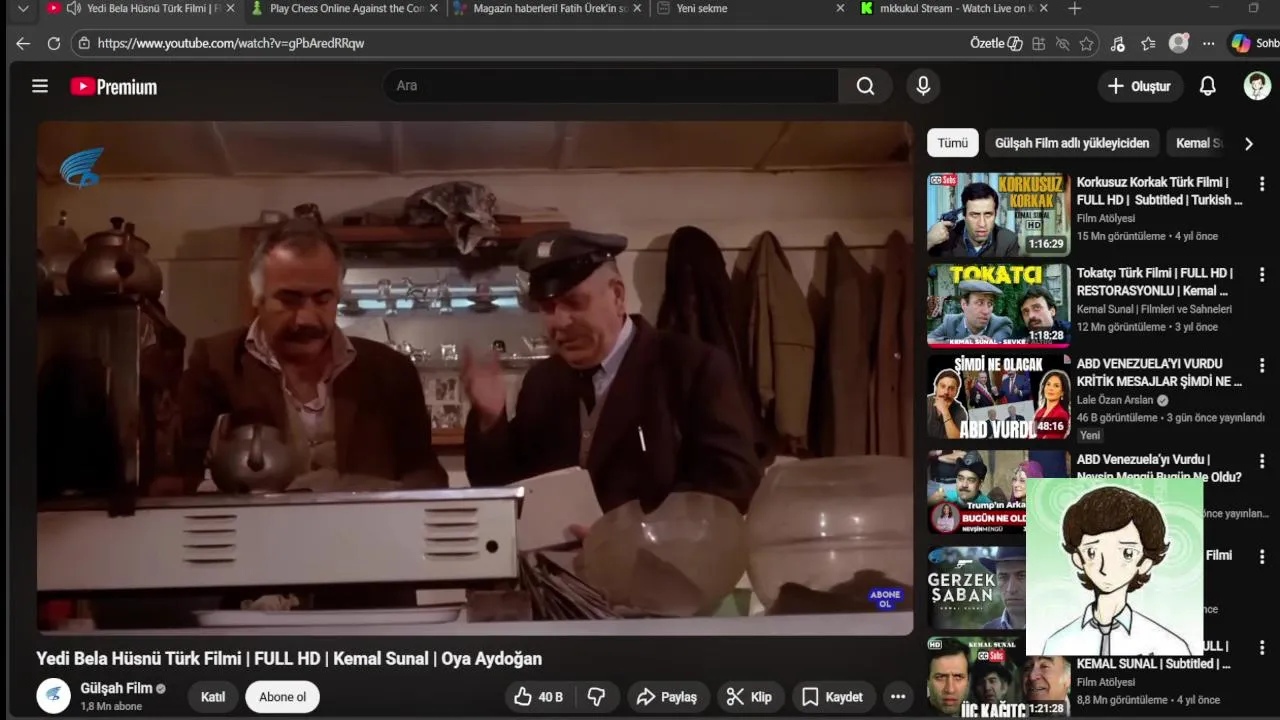
Task: View site information lock icon
Action: (x=84, y=43)
